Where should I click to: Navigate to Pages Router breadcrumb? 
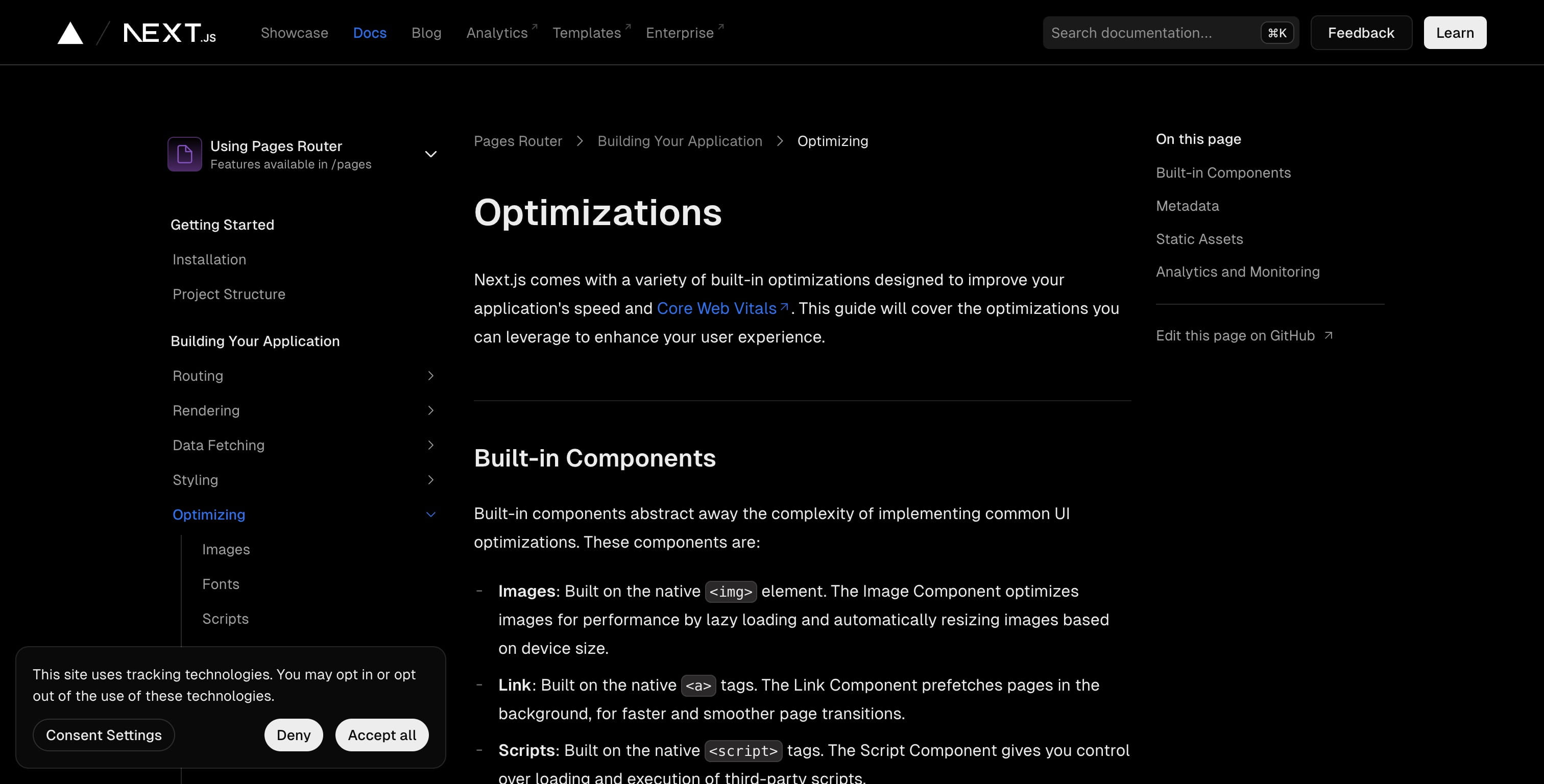(518, 141)
